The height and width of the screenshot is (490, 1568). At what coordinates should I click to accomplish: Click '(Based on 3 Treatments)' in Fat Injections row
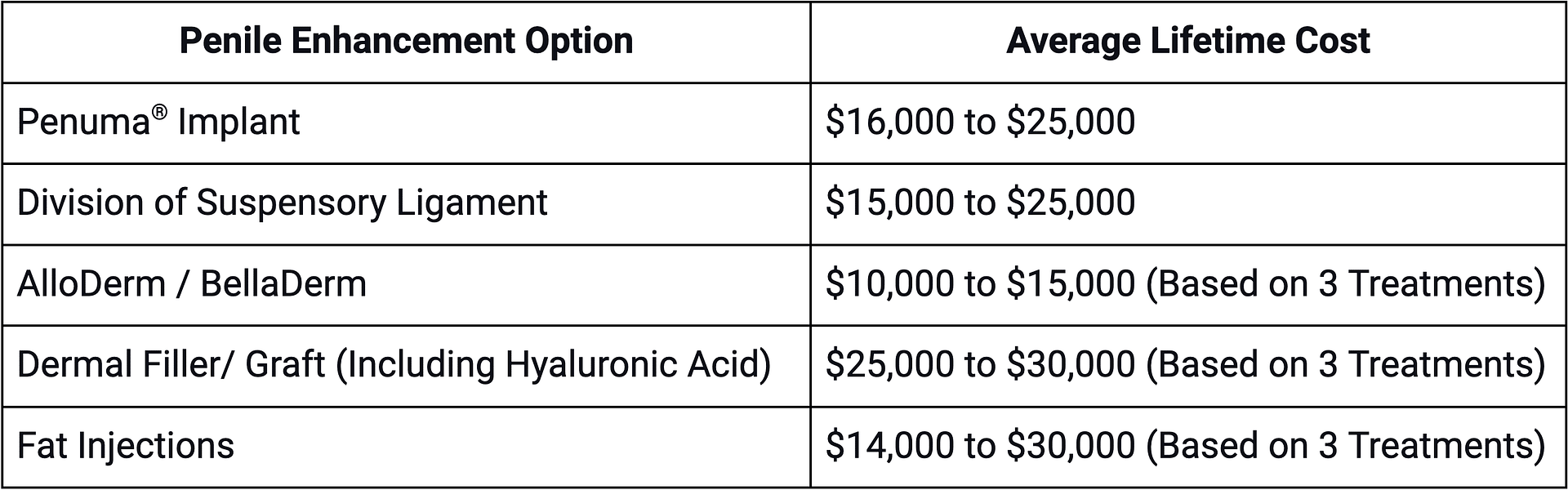tap(1345, 446)
